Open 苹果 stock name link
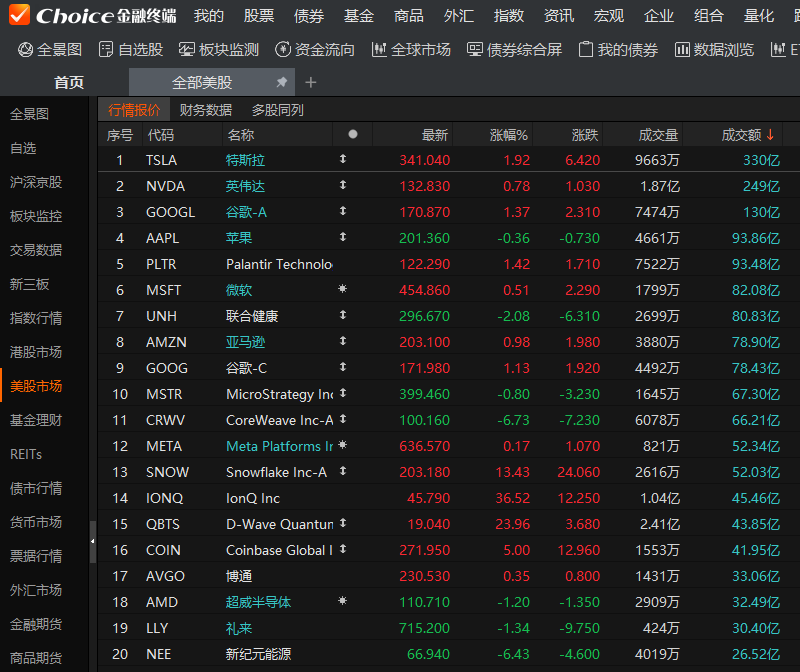 pyautogui.click(x=239, y=238)
